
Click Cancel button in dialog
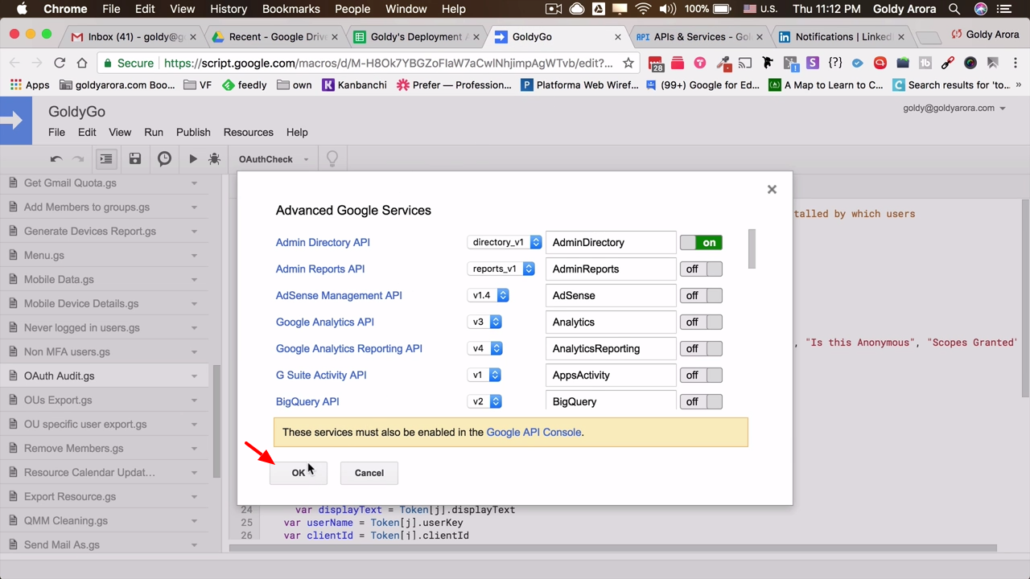point(369,473)
